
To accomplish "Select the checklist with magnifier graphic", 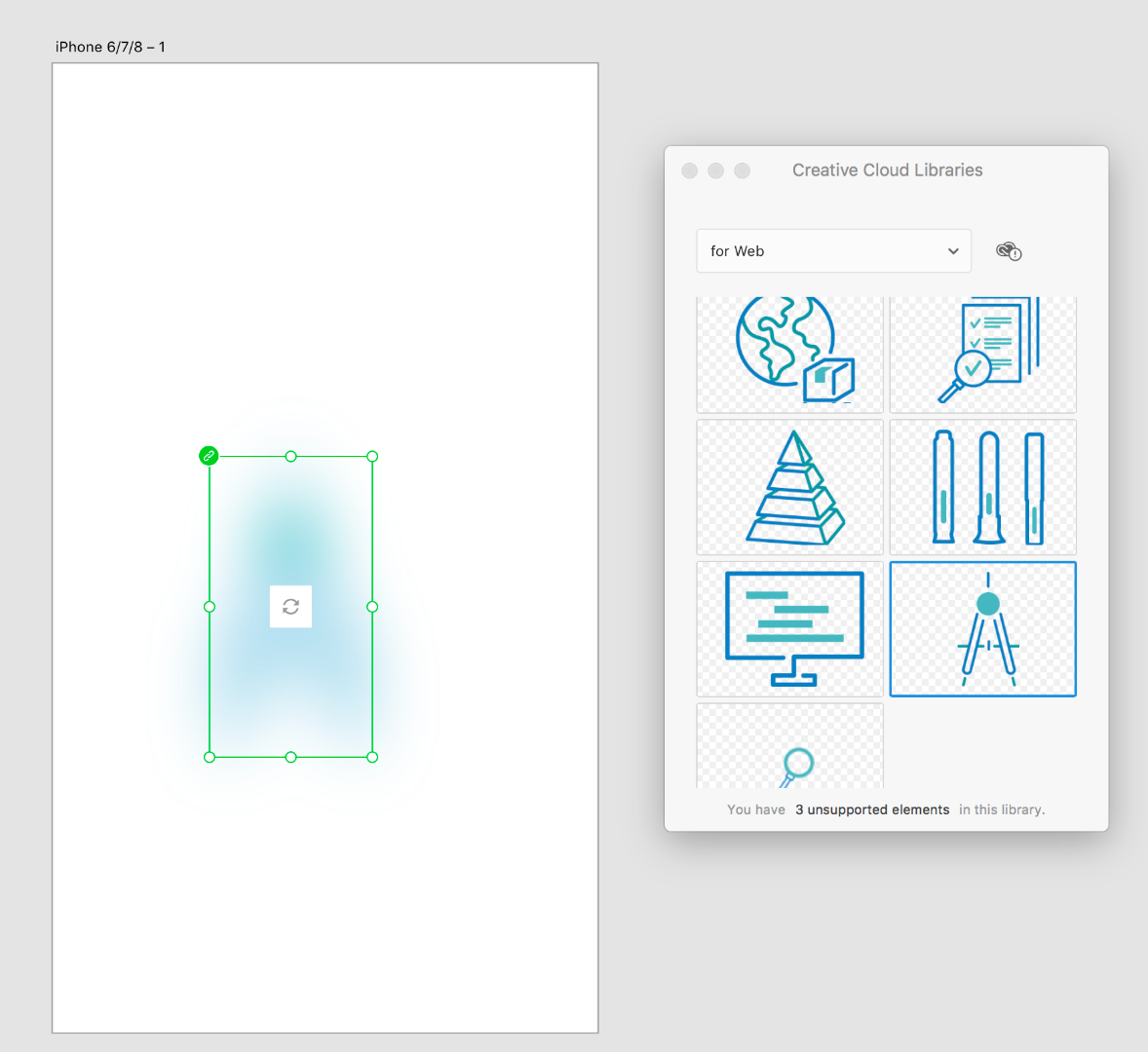I will (x=982, y=355).
